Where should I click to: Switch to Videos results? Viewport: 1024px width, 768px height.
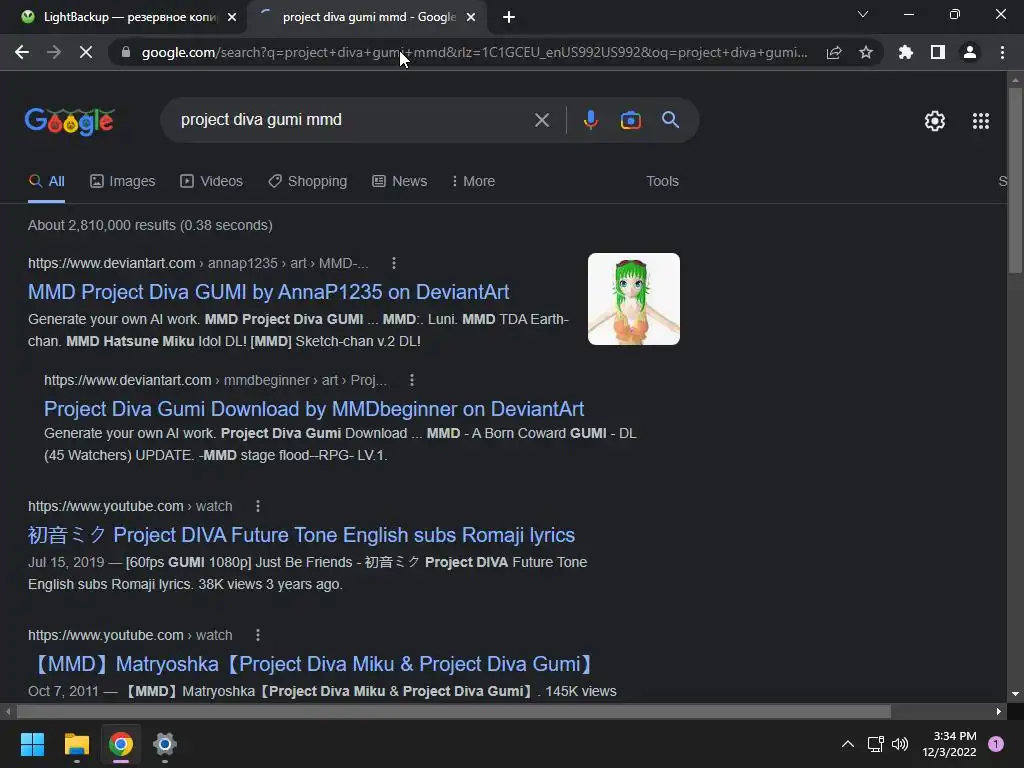[x=212, y=182]
